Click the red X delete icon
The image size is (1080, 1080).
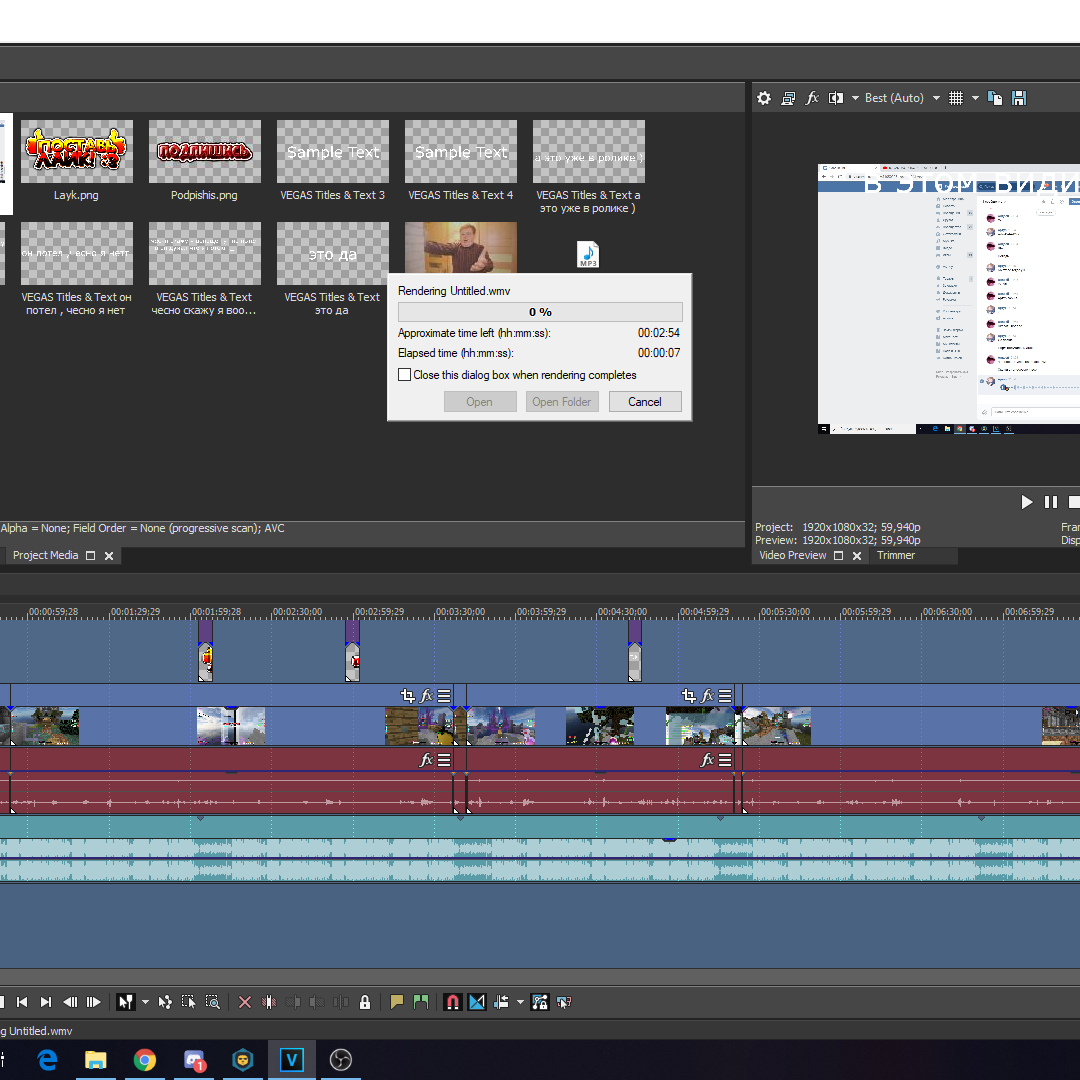click(x=245, y=1002)
